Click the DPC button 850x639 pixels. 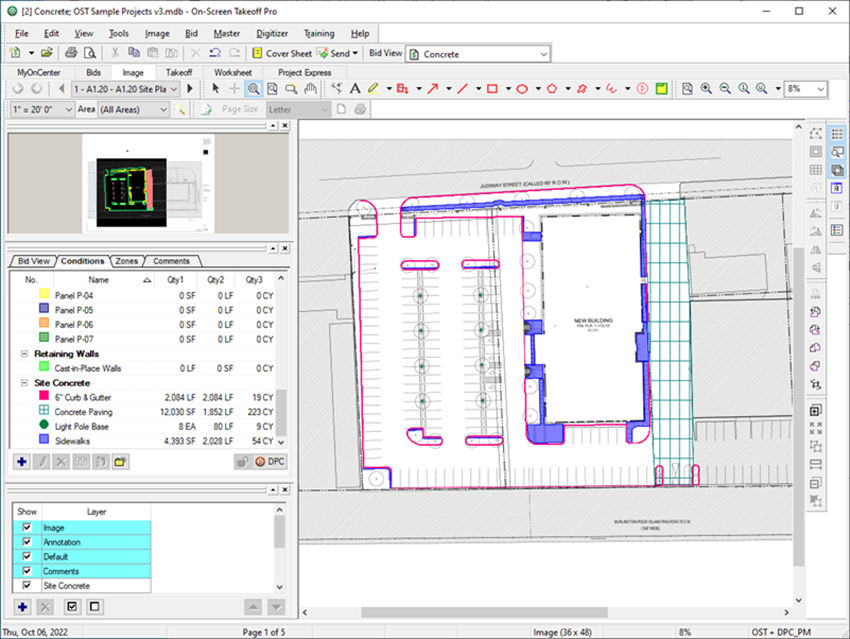tap(270, 461)
